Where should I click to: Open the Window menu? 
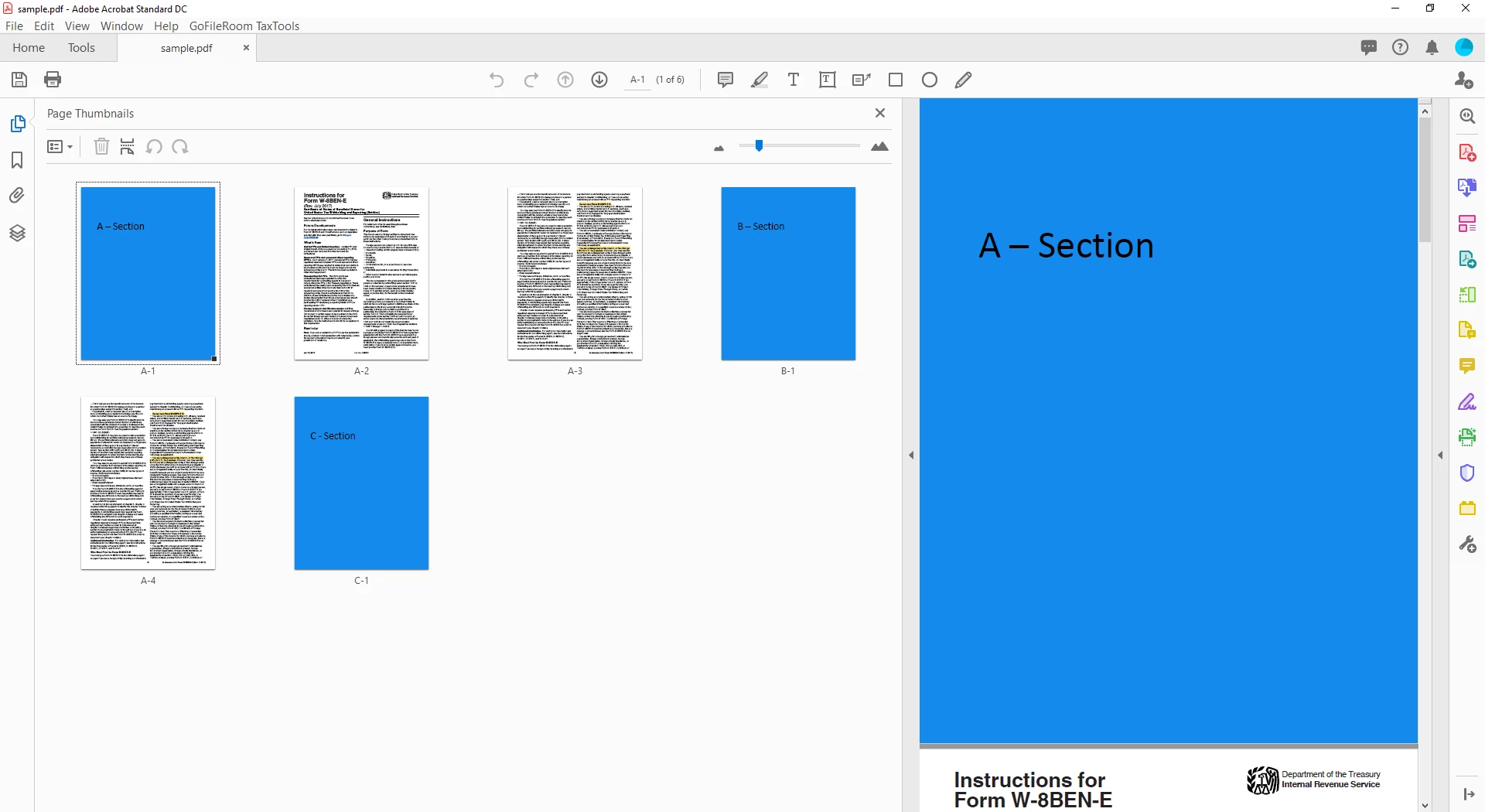121,26
